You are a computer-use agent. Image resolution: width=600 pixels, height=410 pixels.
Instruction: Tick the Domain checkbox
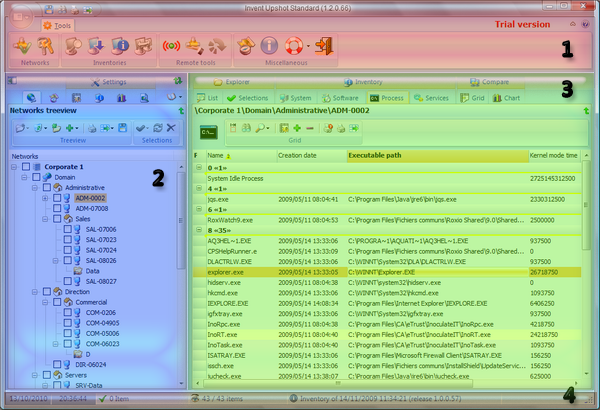point(36,177)
